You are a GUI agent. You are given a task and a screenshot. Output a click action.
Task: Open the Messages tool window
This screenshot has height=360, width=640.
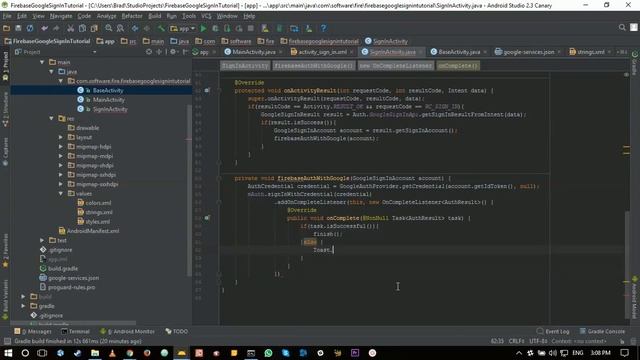click(x=33, y=331)
